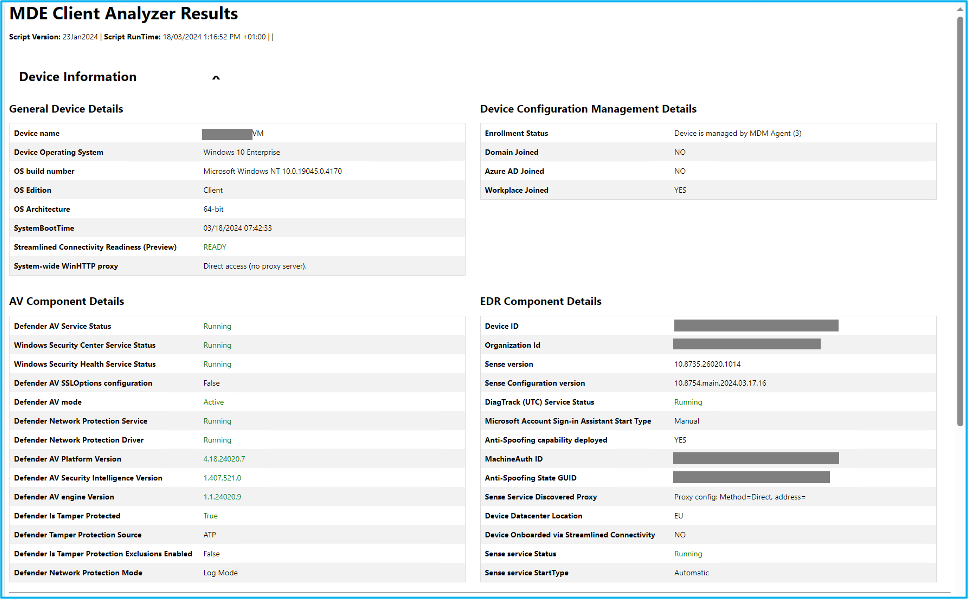The image size is (968, 600).
Task: Click the Running DiagTrack (UTC) Service Status link
Action: tap(689, 402)
